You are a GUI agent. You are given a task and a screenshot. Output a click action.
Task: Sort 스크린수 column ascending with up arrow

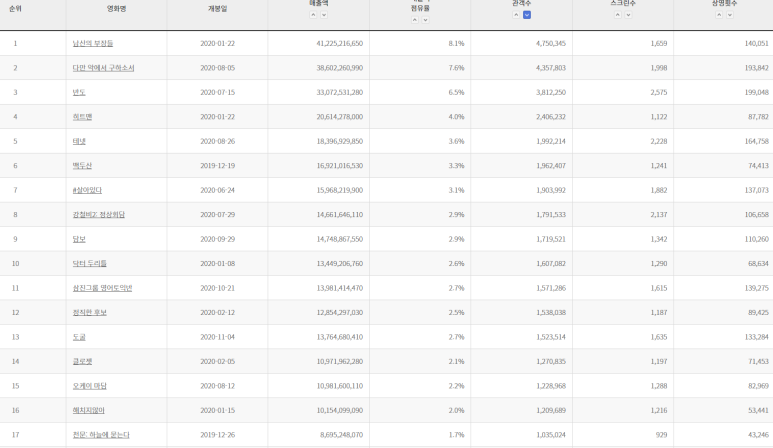(618, 15)
